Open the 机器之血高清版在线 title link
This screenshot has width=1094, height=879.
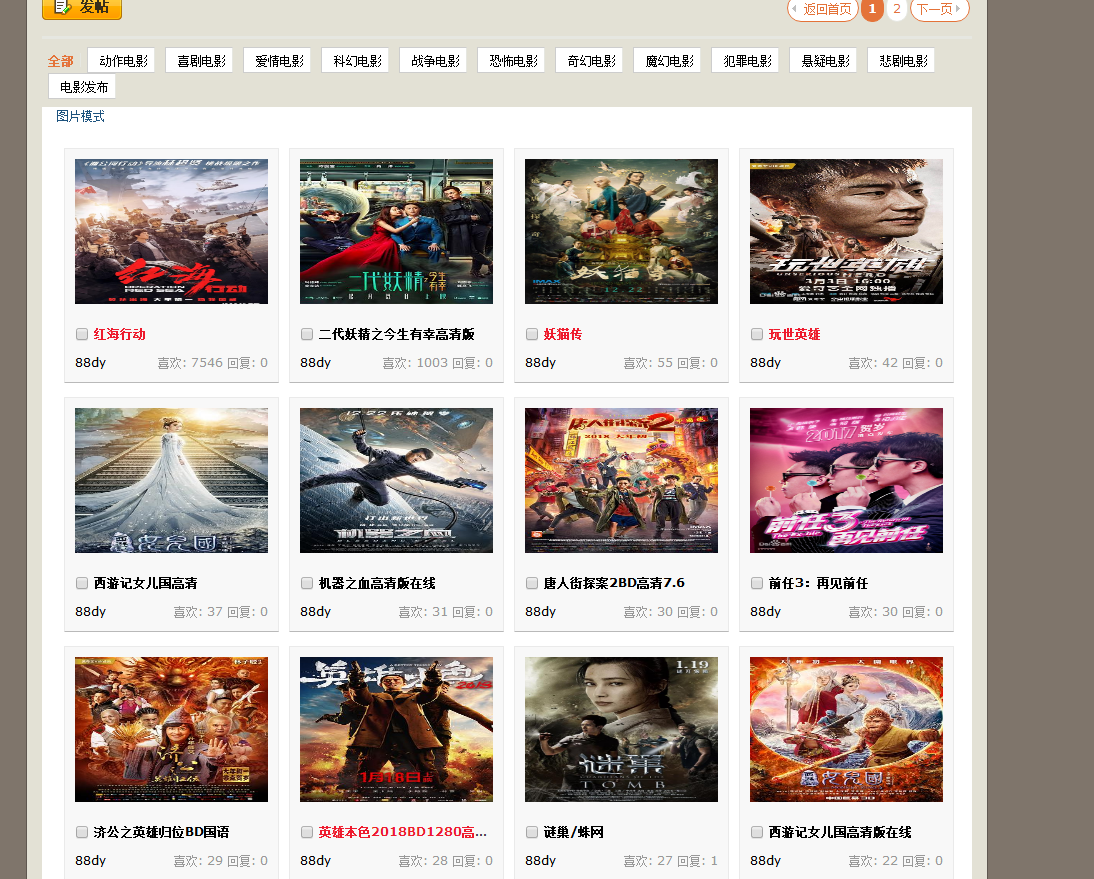click(377, 583)
